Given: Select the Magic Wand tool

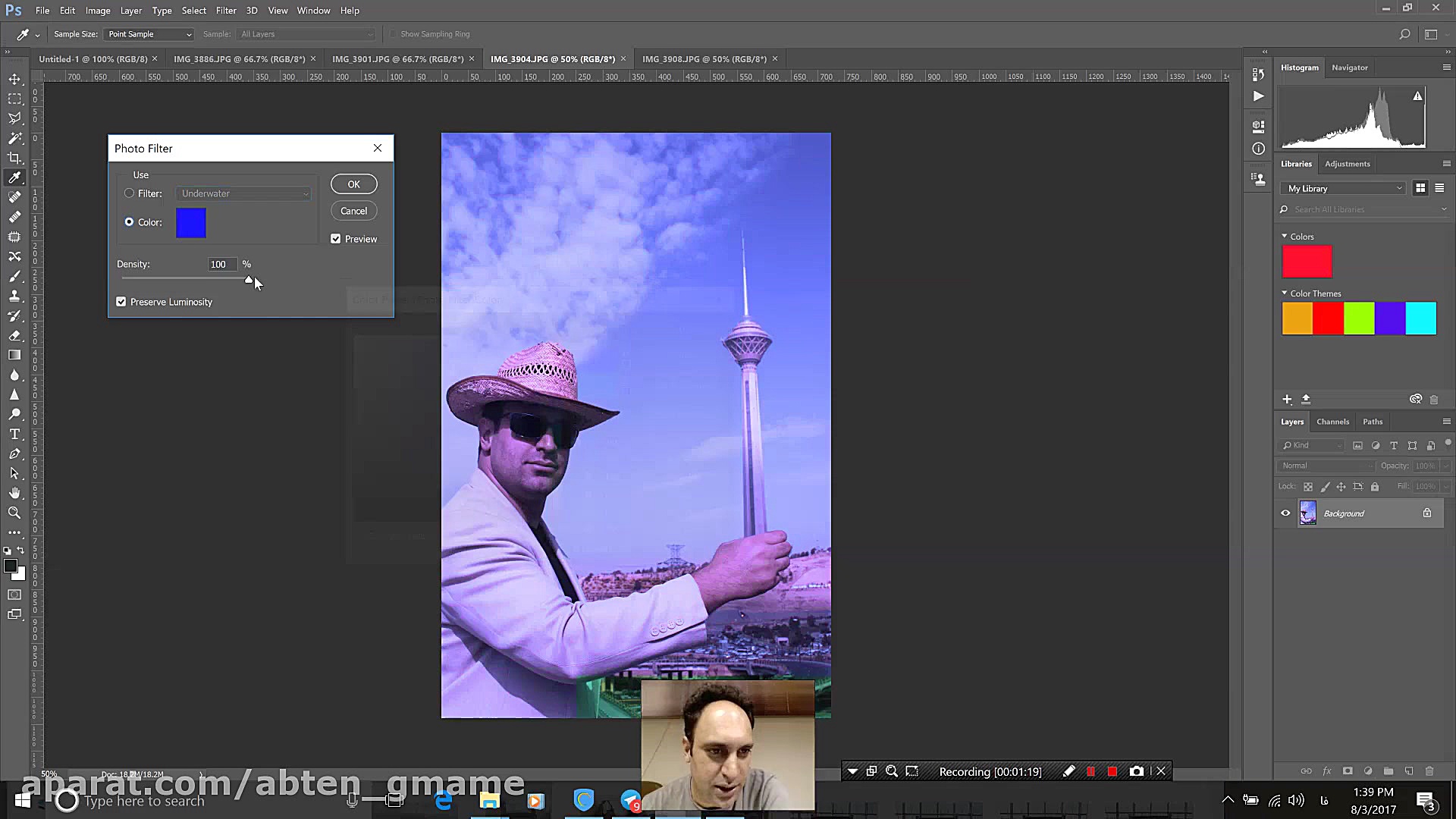Looking at the screenshot, I should [x=14, y=138].
